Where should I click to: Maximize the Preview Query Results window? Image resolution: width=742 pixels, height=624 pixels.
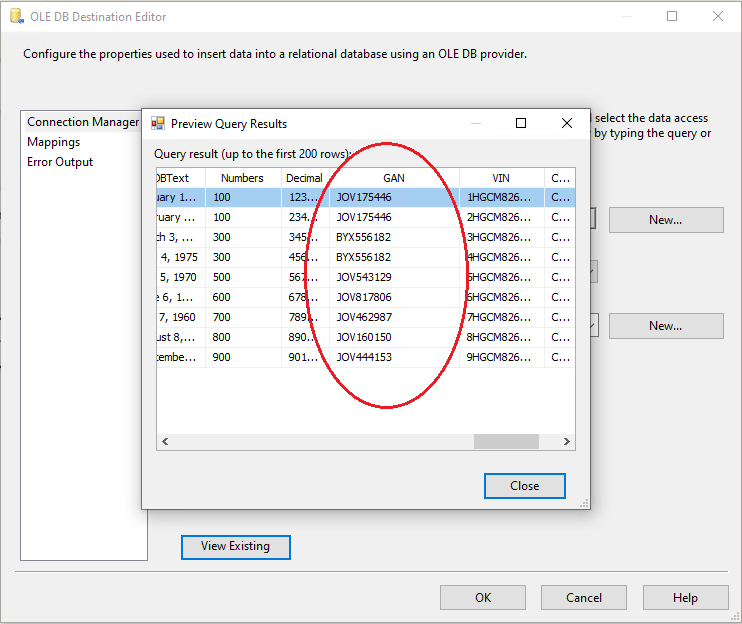pos(521,123)
